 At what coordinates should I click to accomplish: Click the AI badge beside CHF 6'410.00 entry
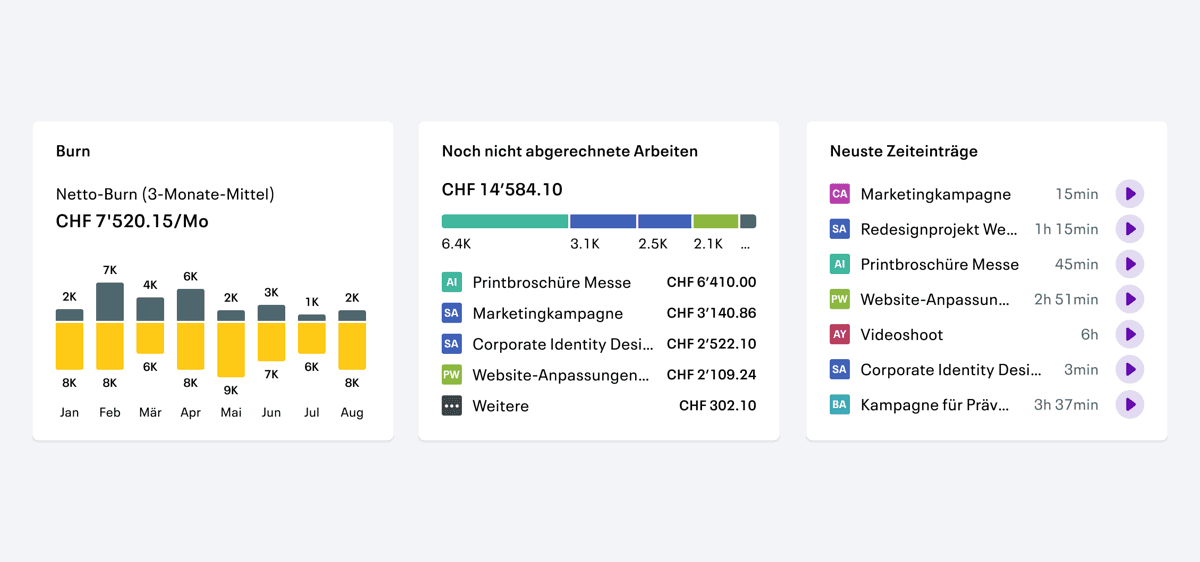pos(452,282)
